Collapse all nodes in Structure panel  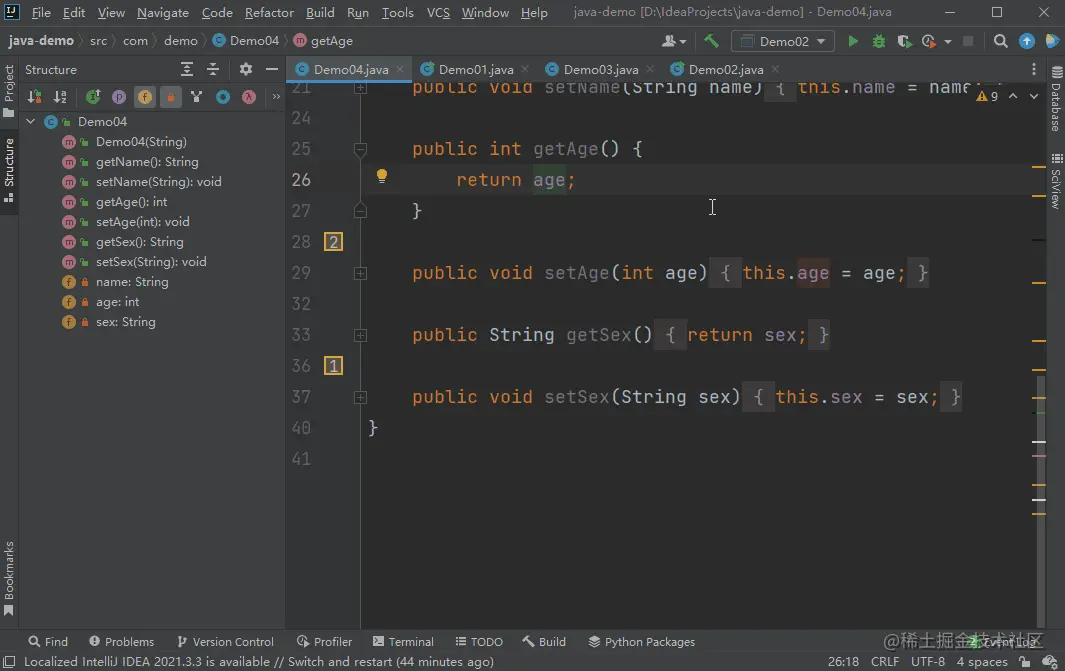point(213,69)
